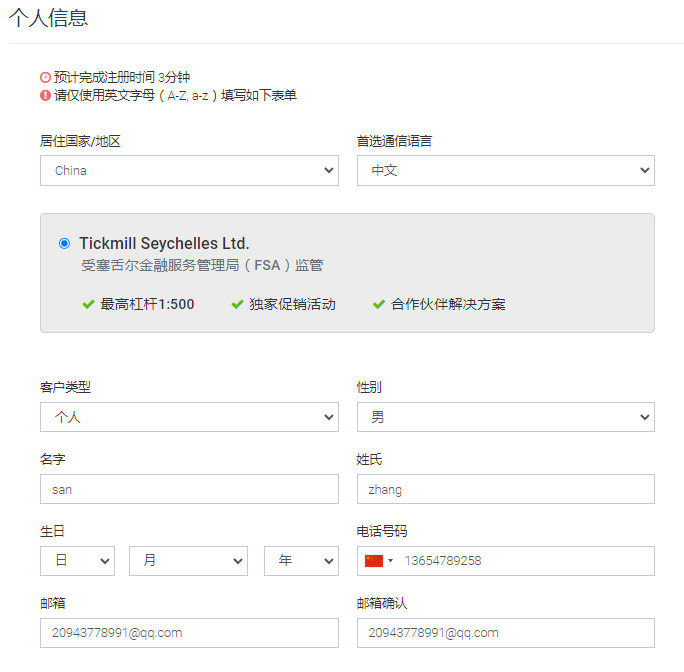Click the 名字 field containing san
Image resolution: width=684 pixels, height=672 pixels.
click(189, 489)
